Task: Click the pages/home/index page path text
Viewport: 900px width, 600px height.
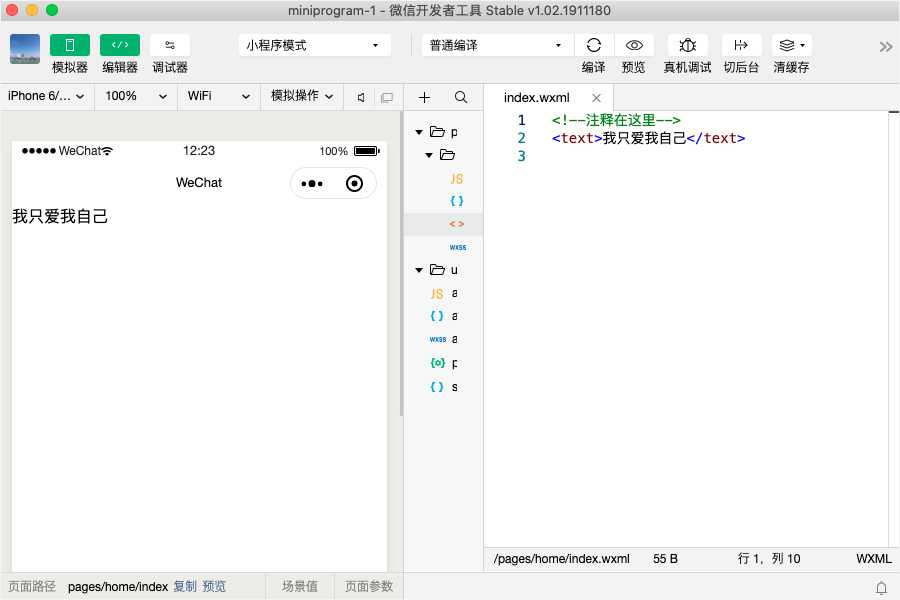Action: pyautogui.click(x=118, y=586)
